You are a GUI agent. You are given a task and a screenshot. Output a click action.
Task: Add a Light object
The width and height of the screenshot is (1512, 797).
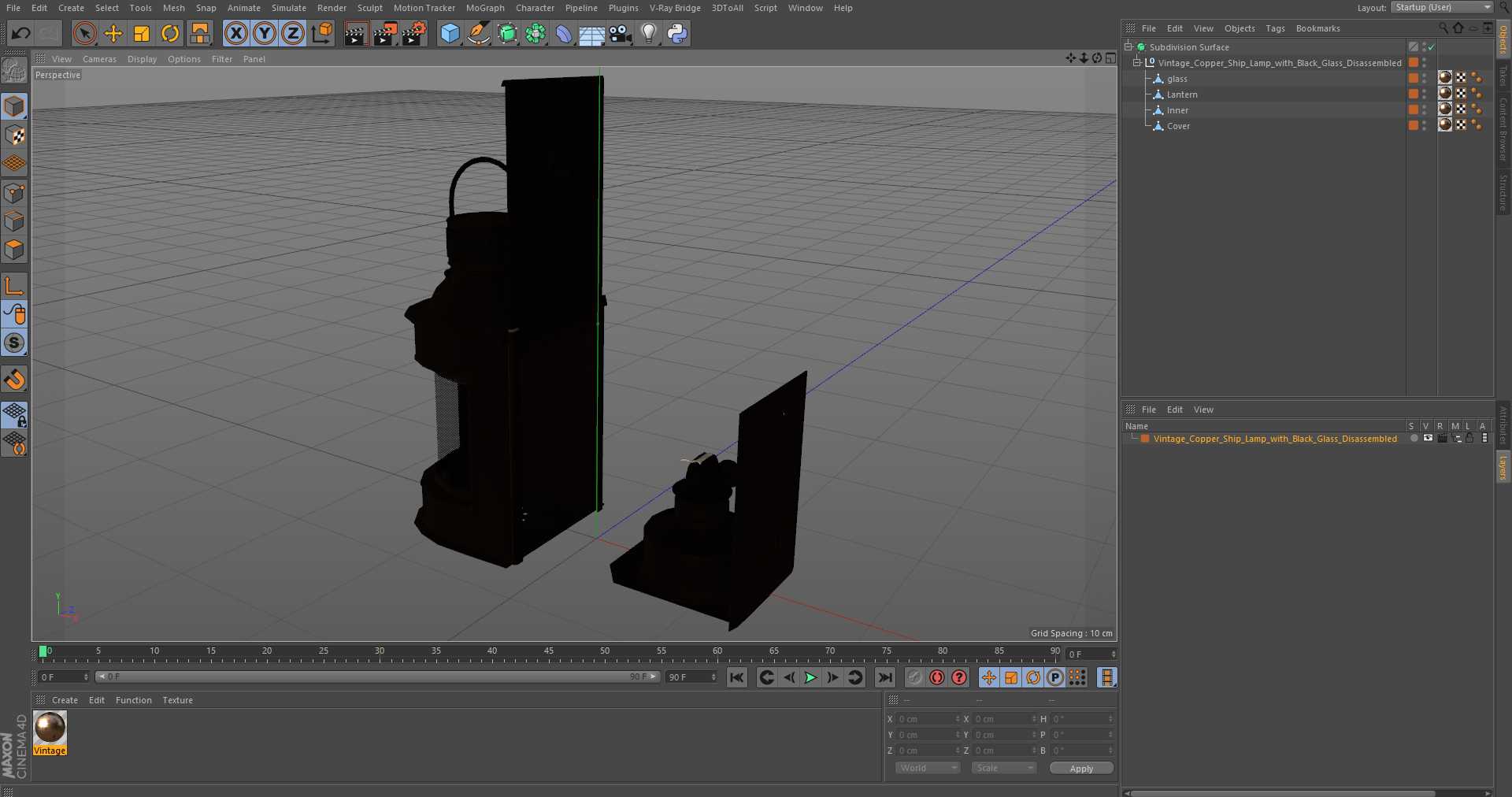pos(649,33)
